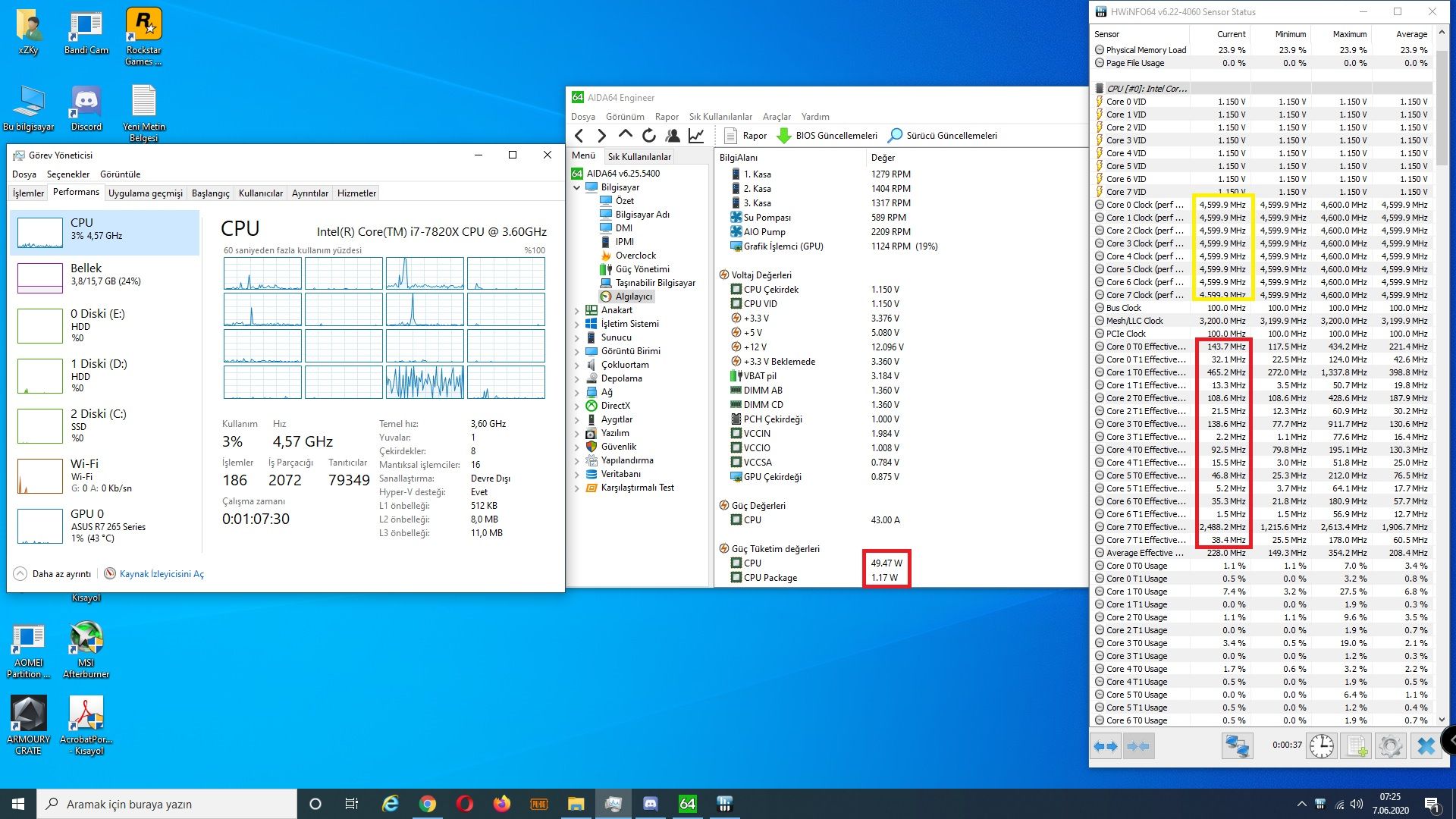Refresh AIDA64 data with the circular arrow icon
Image resolution: width=1456 pixels, height=819 pixels.
[x=649, y=135]
